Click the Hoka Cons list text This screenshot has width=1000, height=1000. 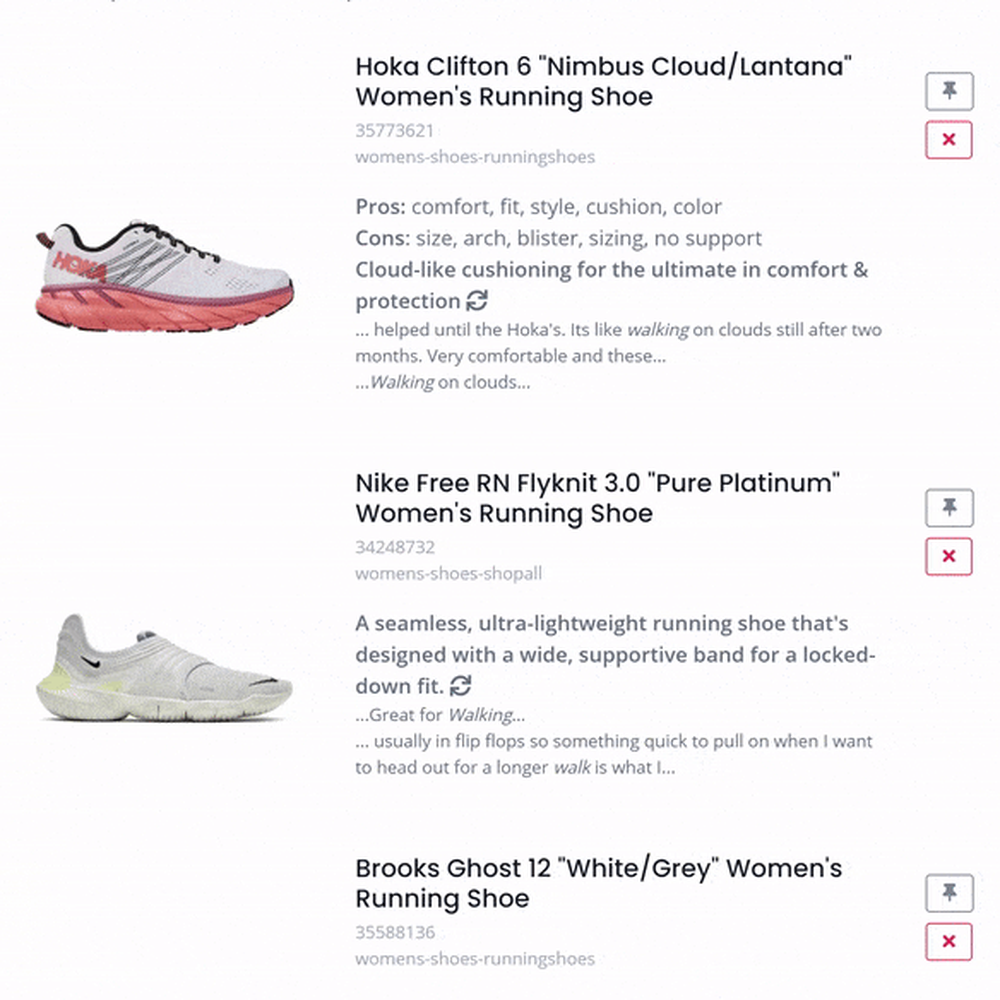click(559, 238)
